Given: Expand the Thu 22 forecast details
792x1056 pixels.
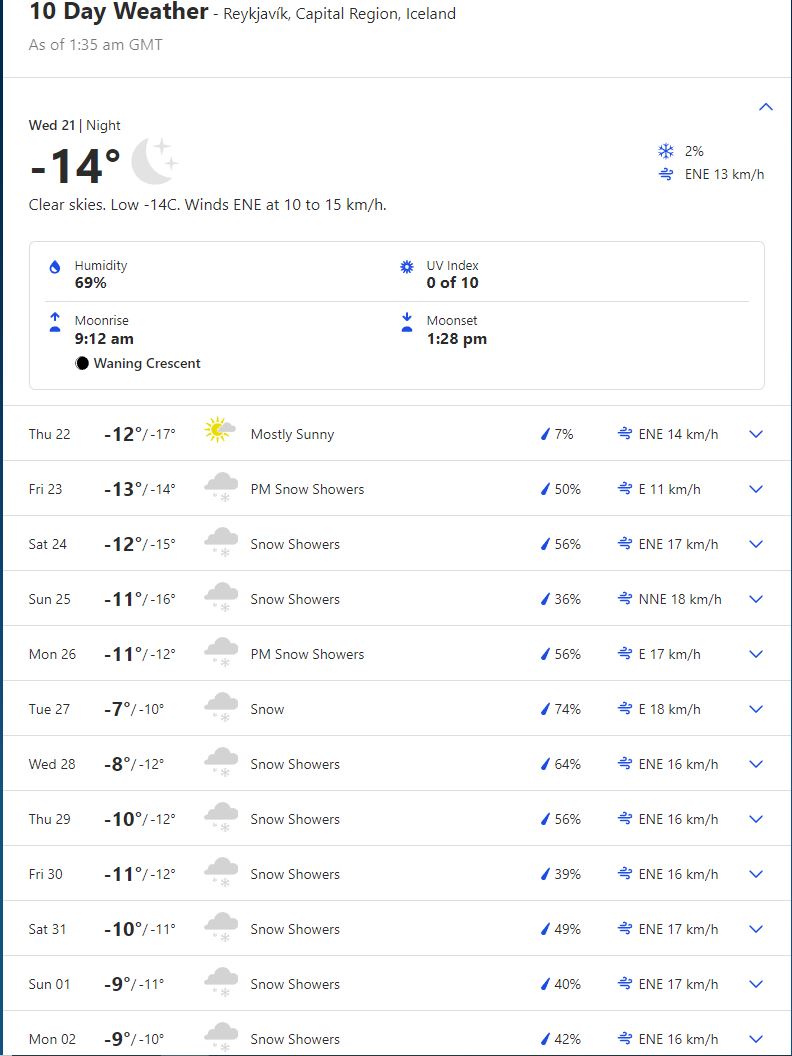Looking at the screenshot, I should [756, 434].
